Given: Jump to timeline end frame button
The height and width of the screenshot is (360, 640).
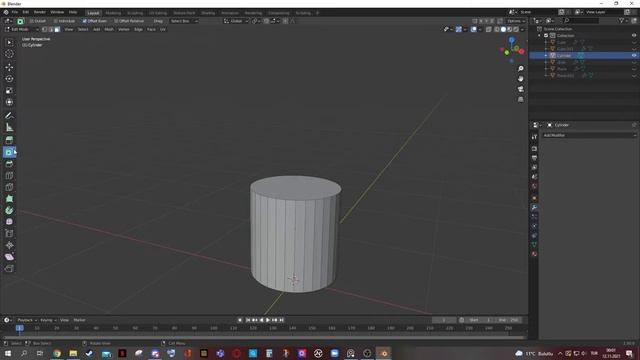Looking at the screenshot, I should tap(281, 320).
